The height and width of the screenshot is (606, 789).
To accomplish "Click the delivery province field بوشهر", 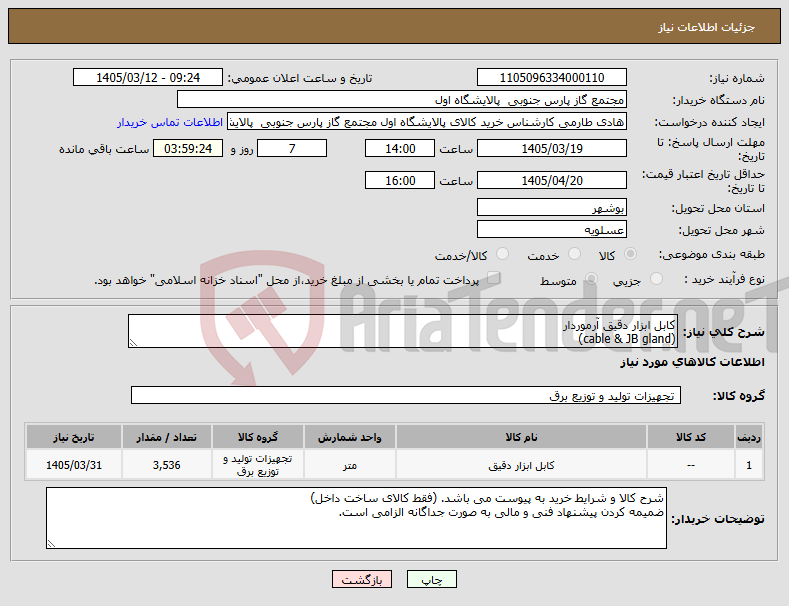I will point(551,207).
